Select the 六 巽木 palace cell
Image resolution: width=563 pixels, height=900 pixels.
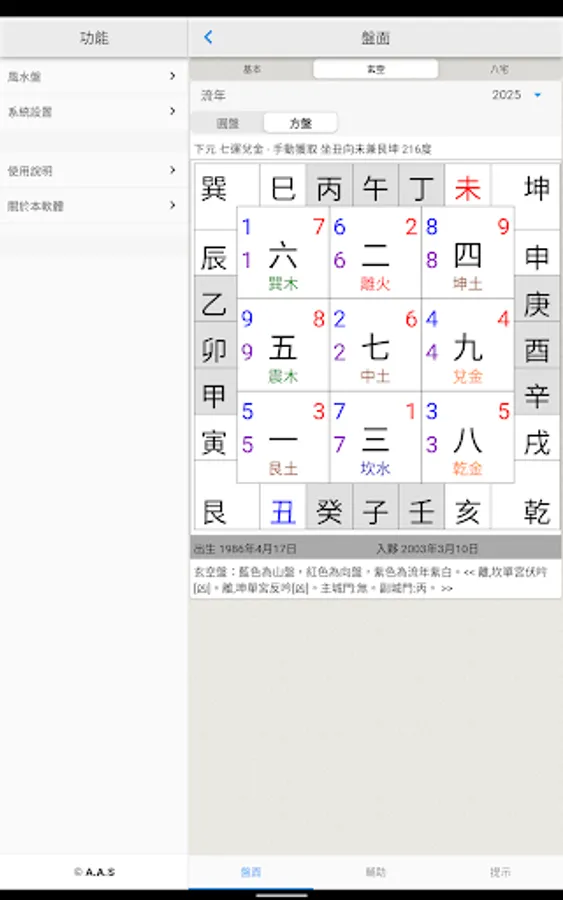(283, 253)
